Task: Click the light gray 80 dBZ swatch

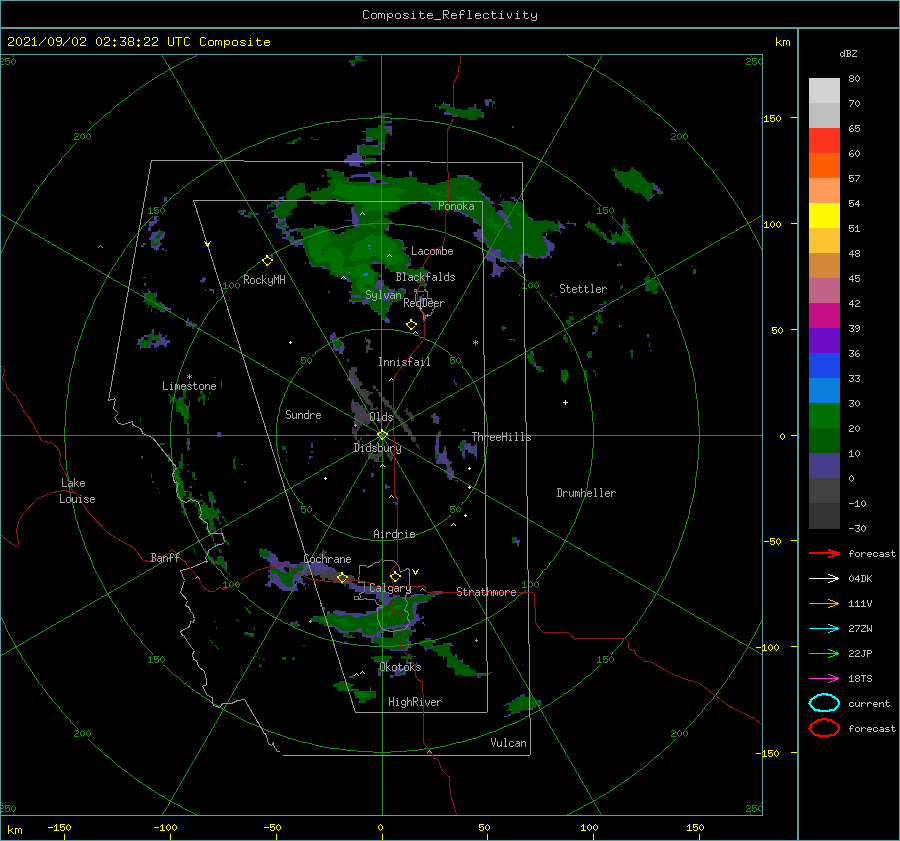Action: 824,91
